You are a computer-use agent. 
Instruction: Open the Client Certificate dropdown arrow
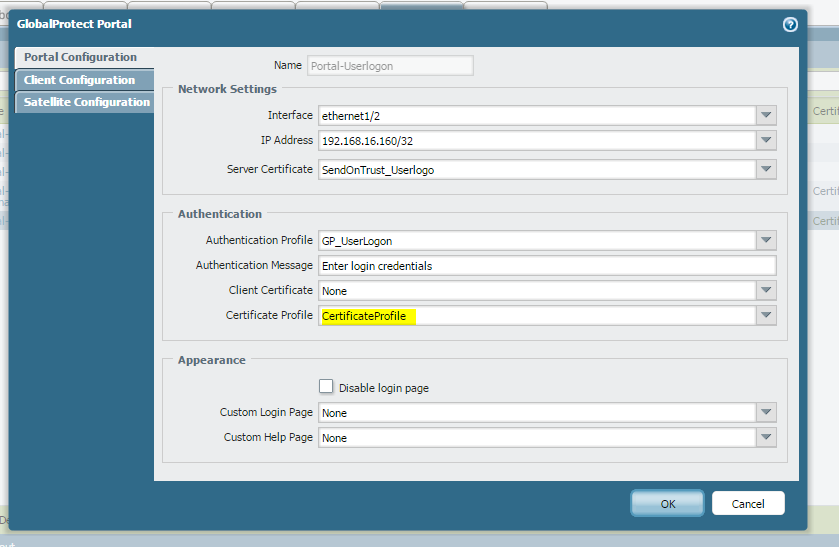coord(766,291)
